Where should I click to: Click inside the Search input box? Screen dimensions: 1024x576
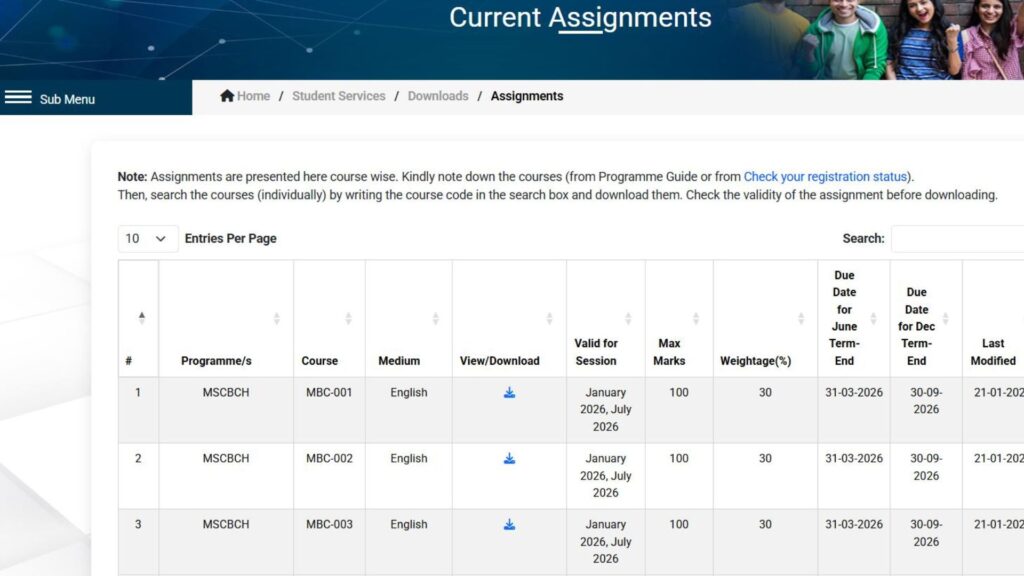click(x=960, y=238)
